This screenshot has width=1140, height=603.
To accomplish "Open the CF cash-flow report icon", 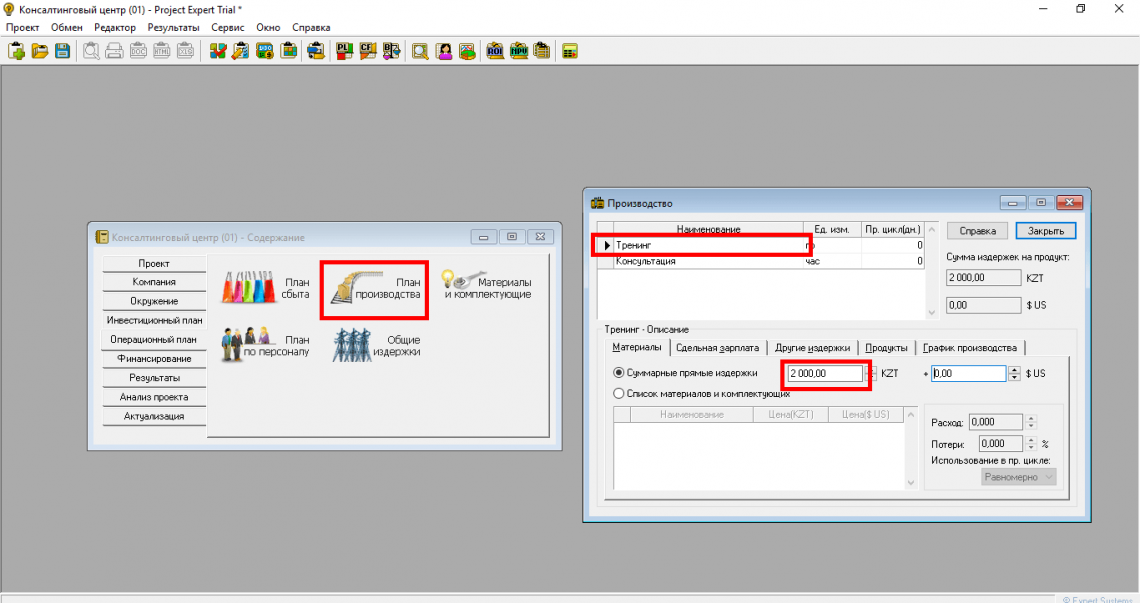I will [368, 51].
